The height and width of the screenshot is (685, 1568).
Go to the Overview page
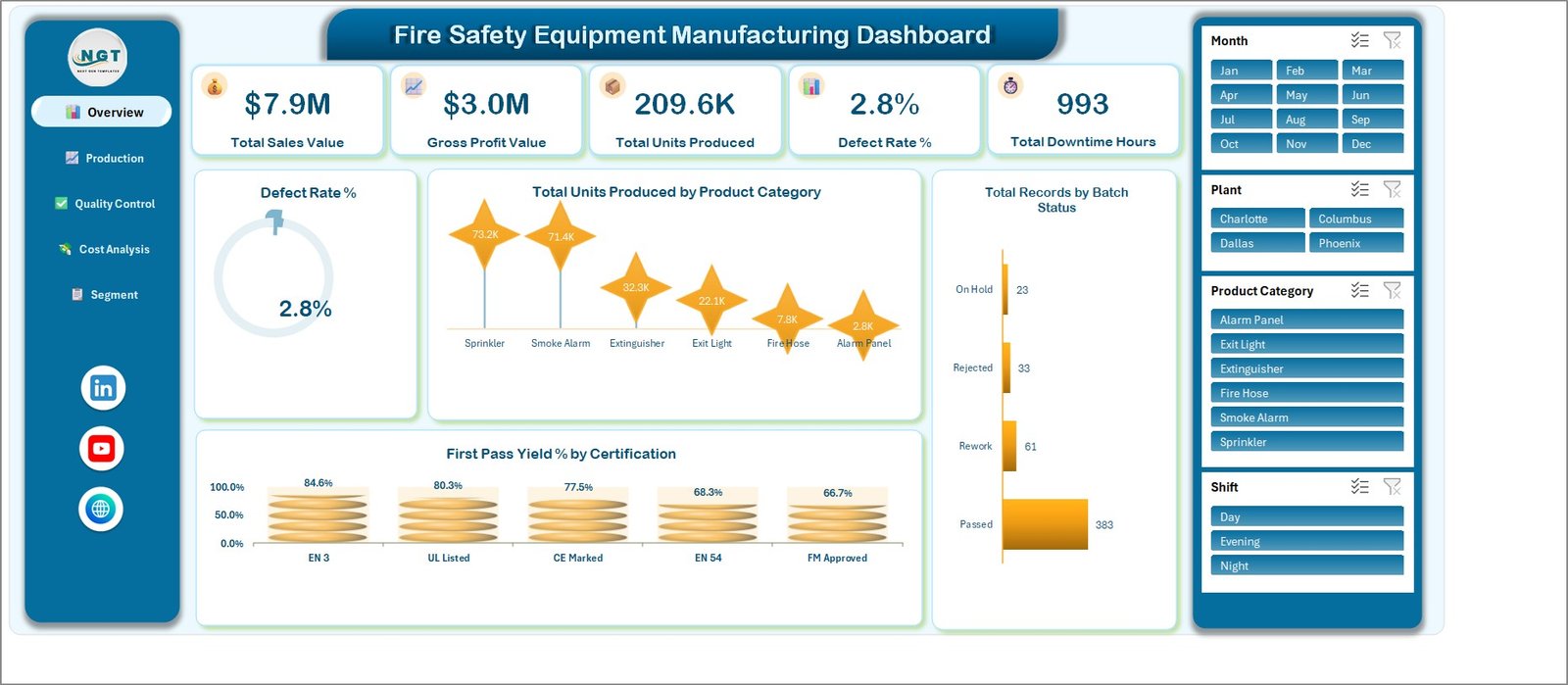102,112
